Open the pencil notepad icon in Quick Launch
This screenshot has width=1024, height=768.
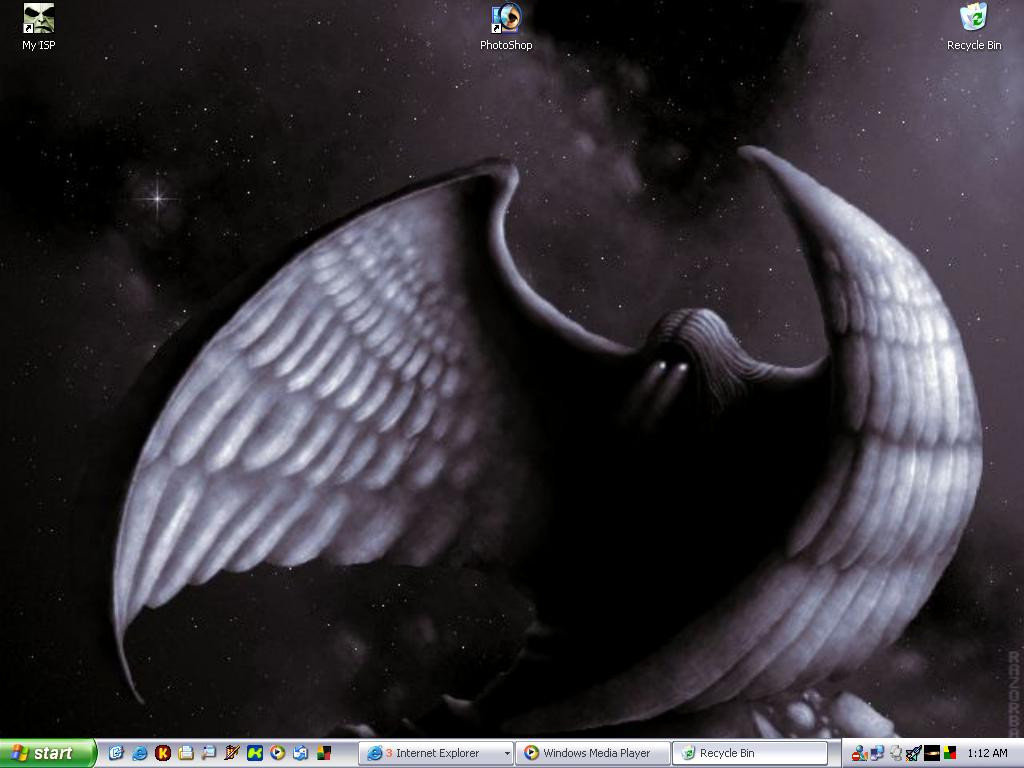tap(231, 753)
